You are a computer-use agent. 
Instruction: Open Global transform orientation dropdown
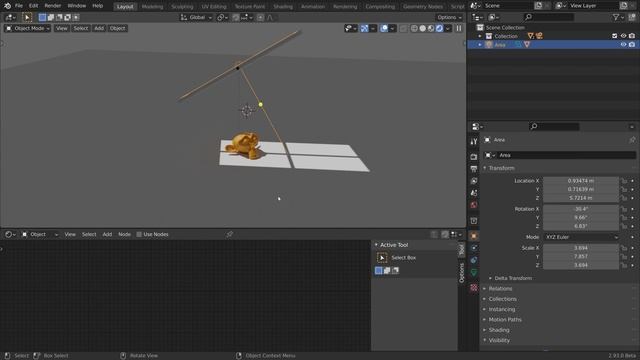coord(196,18)
